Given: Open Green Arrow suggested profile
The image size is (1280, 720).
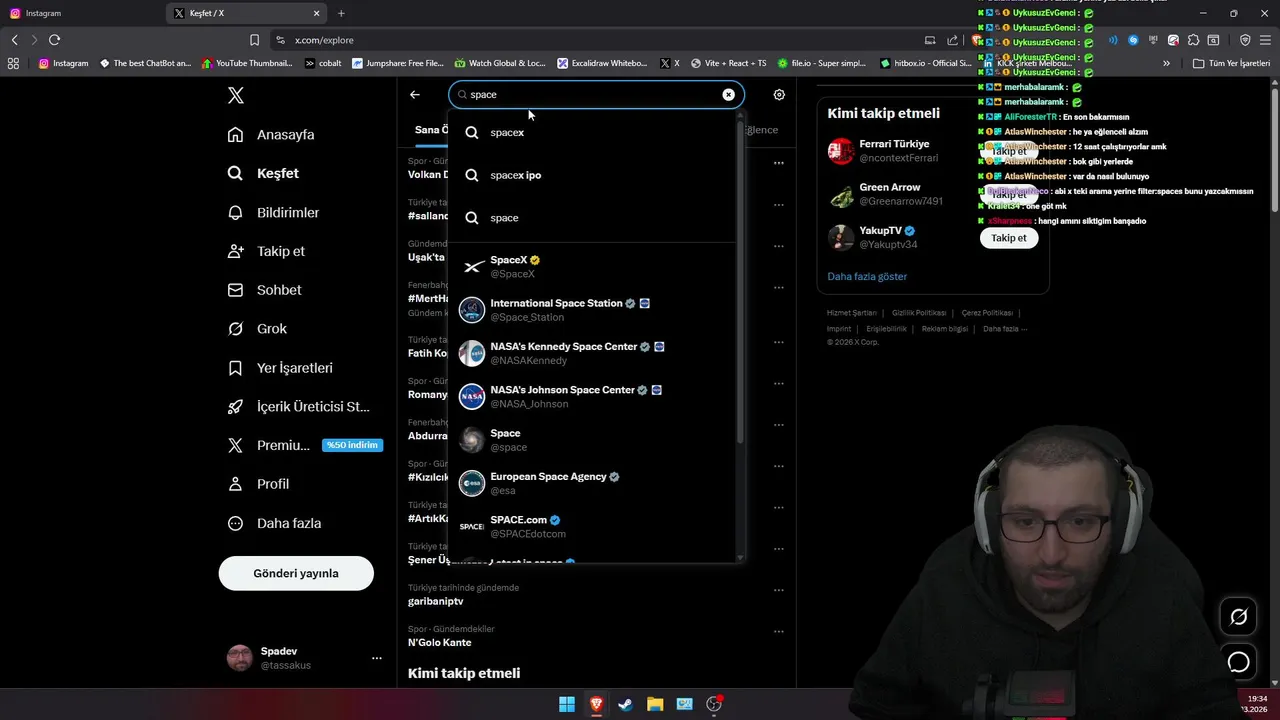Looking at the screenshot, I should (x=890, y=187).
